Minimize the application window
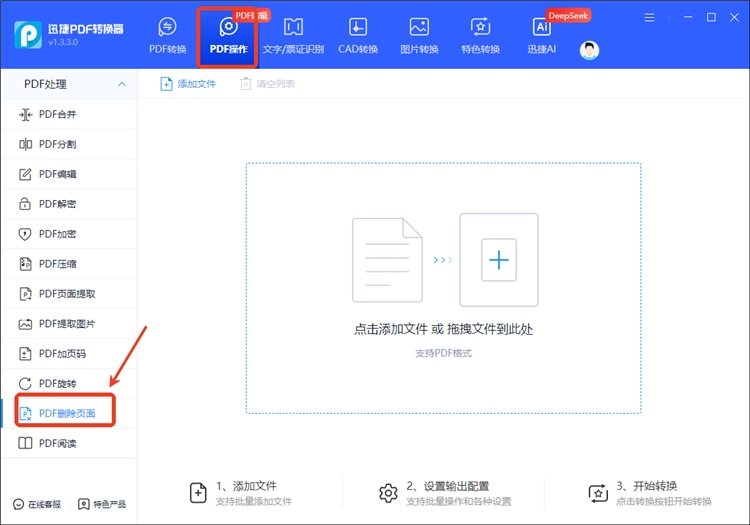 tap(688, 17)
